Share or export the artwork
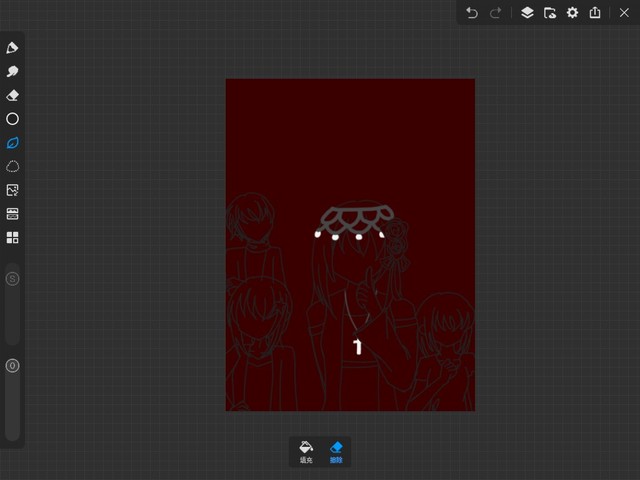This screenshot has width=640, height=480. 596,13
